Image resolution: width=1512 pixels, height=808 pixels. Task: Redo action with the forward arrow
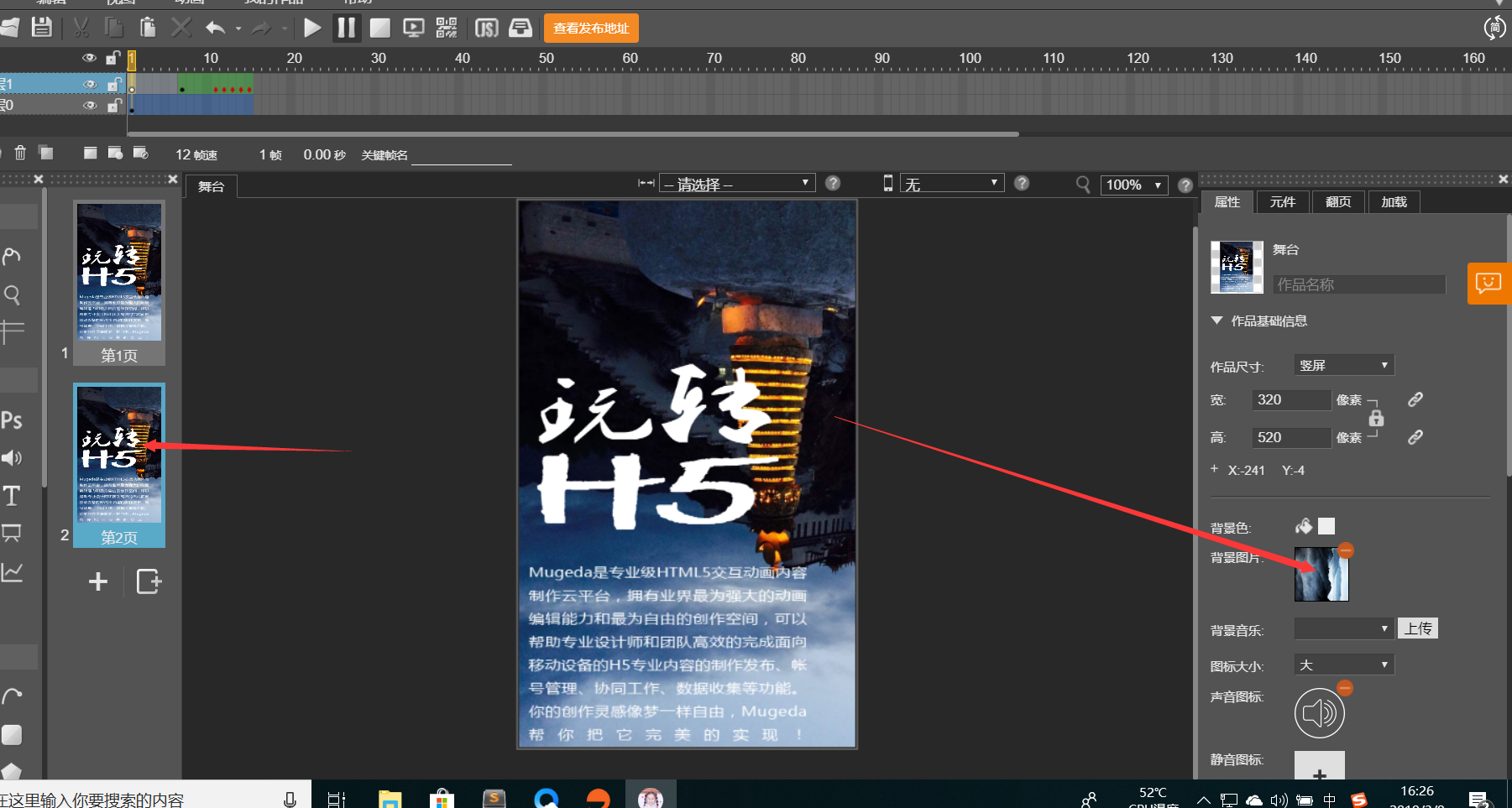click(x=262, y=29)
